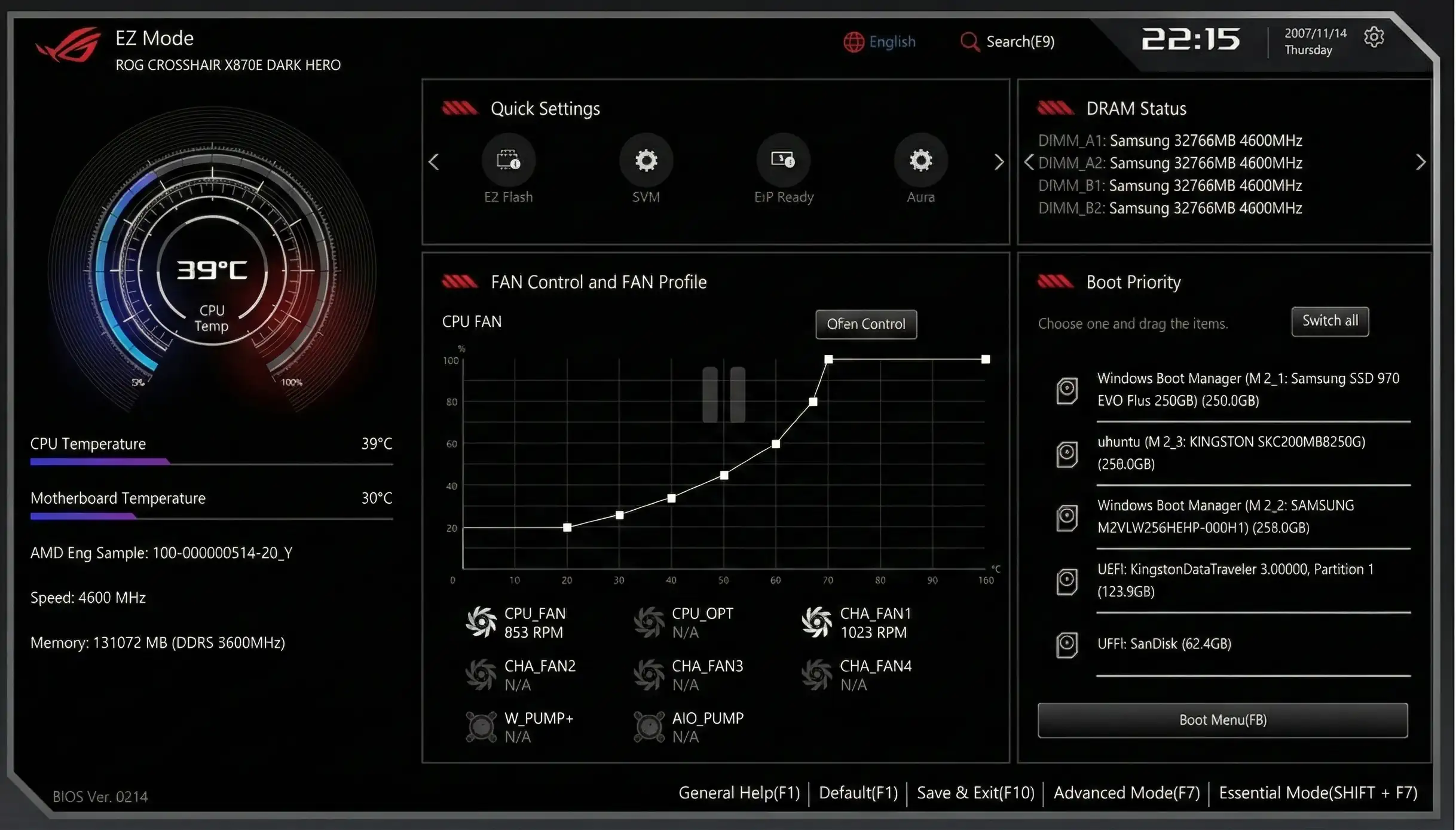This screenshot has width=1456, height=830.
Task: Select fan curve point at 70°C, 100%
Action: click(828, 359)
